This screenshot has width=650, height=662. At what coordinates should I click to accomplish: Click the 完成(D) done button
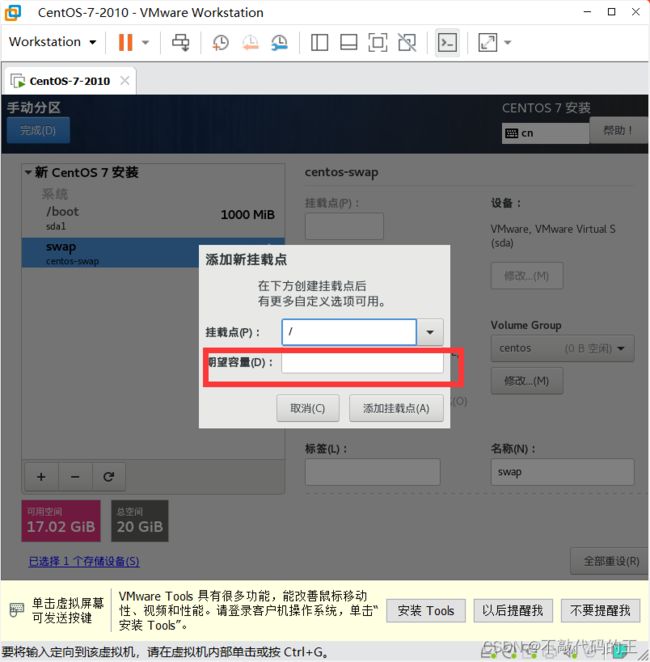[x=38, y=130]
